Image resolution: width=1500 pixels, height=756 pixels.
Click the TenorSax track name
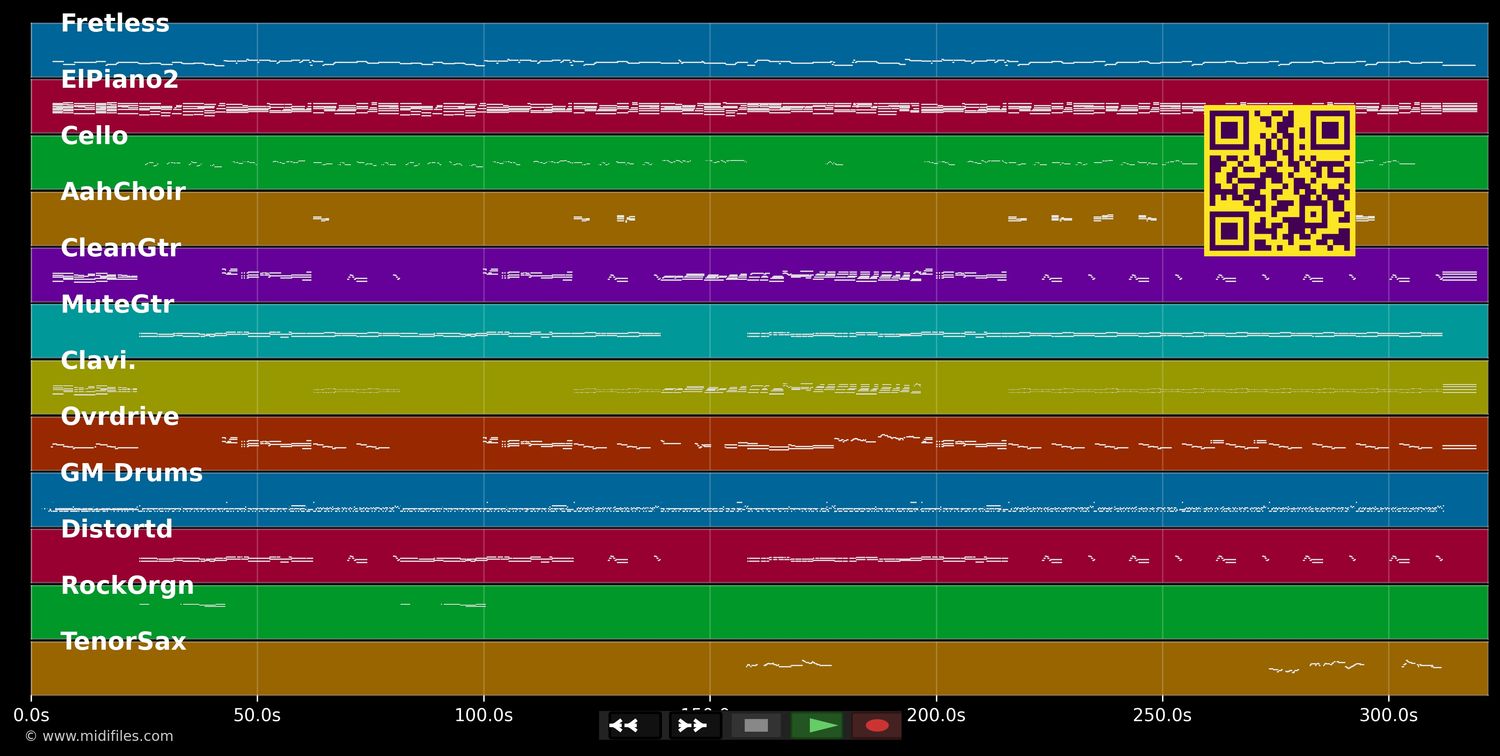coord(123,642)
